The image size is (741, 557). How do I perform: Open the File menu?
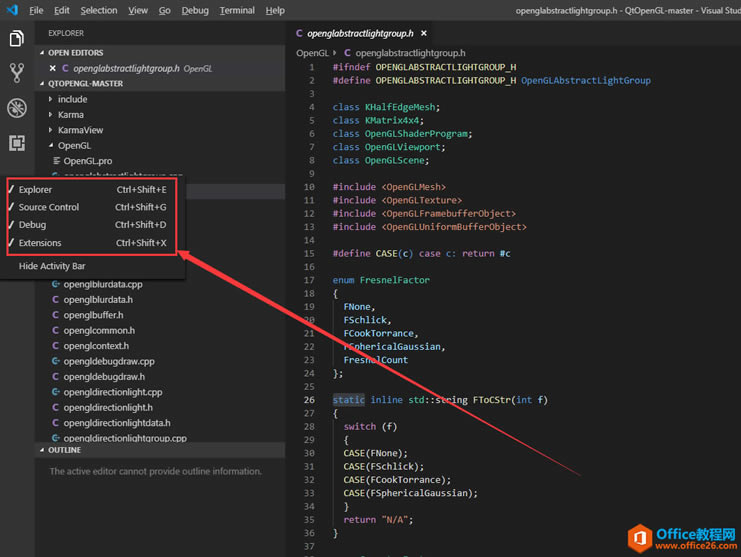pos(36,10)
